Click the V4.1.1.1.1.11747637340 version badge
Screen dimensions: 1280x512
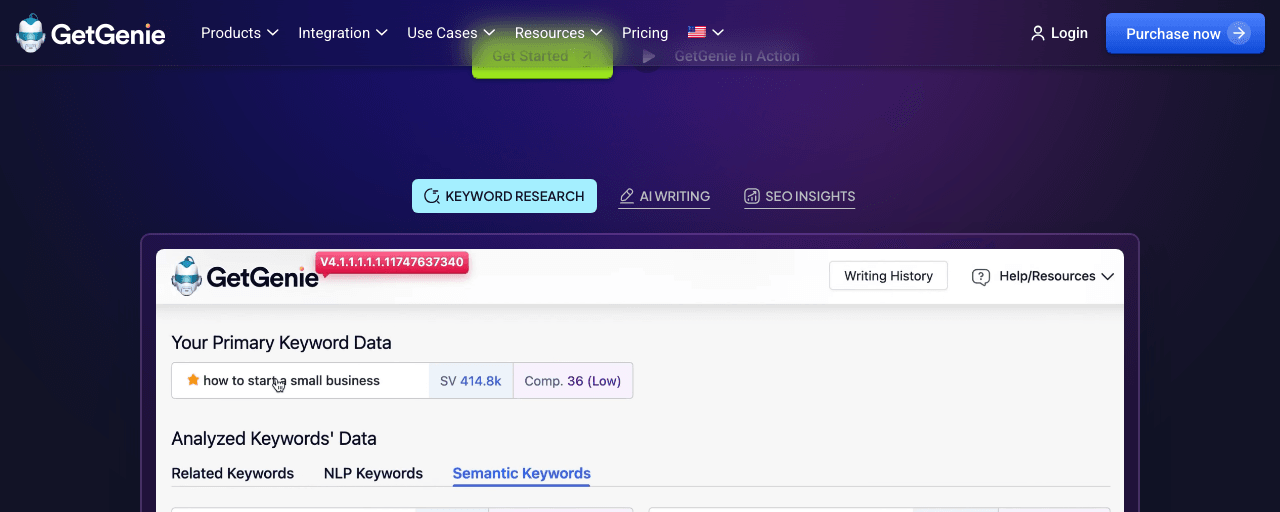pyautogui.click(x=392, y=262)
